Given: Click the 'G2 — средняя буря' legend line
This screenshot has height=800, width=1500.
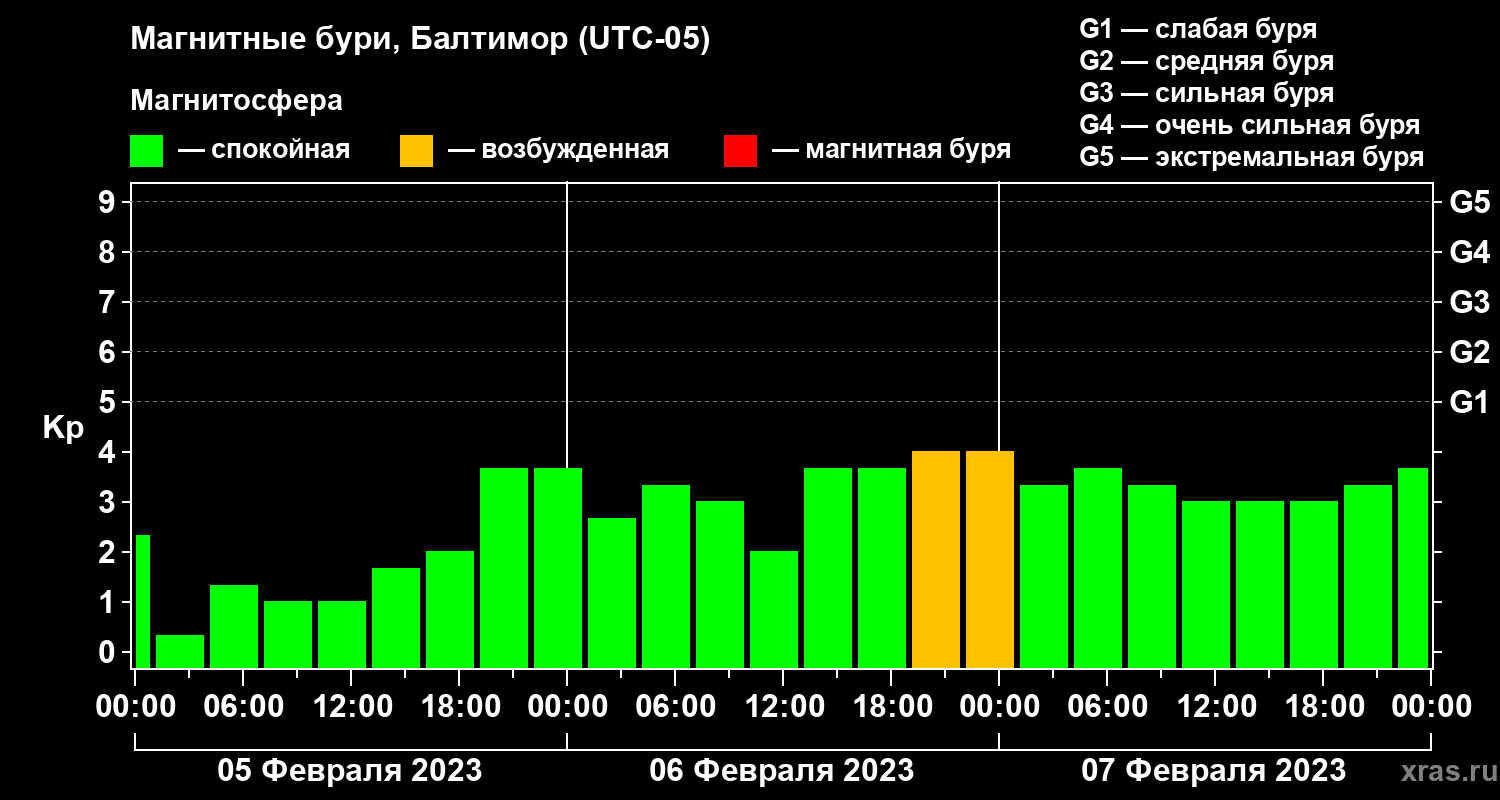Looking at the screenshot, I should 1207,61.
